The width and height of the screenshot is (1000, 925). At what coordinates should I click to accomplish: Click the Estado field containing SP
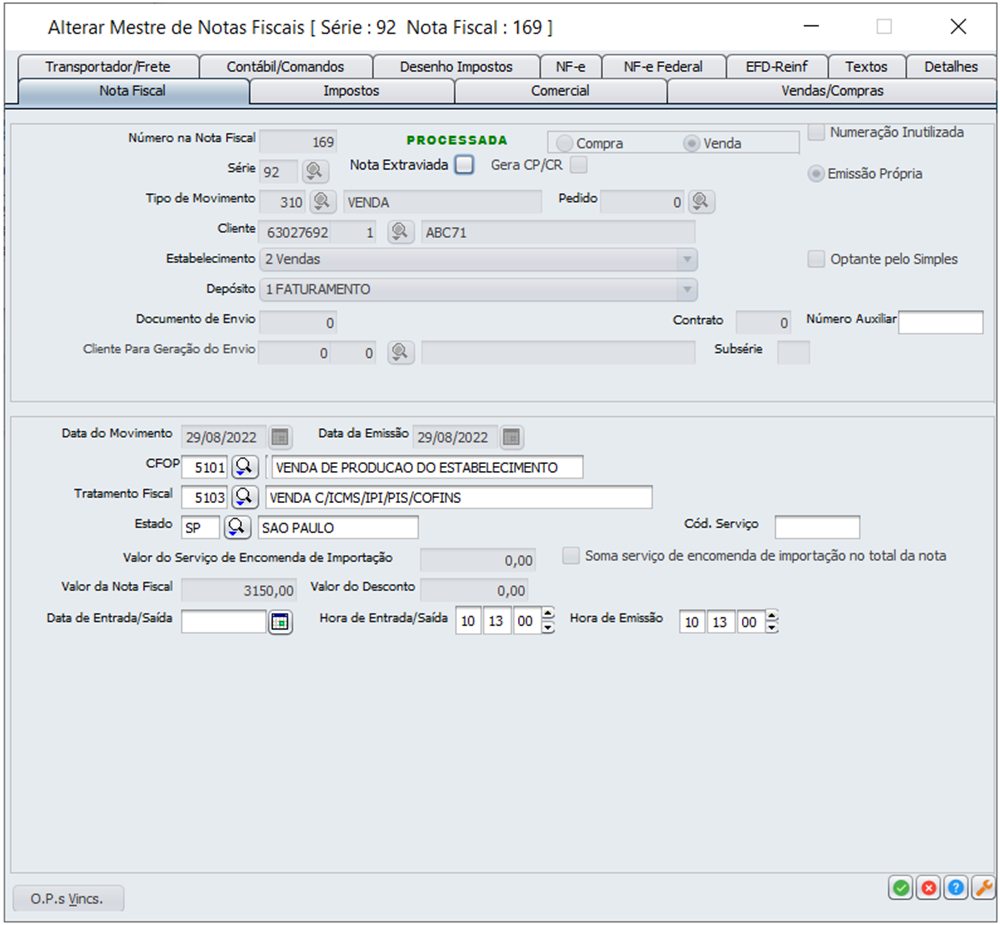click(200, 528)
